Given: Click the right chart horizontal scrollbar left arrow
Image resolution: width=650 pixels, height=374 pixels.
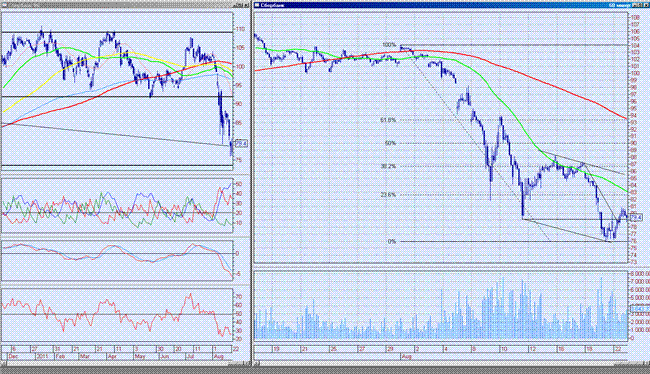Looking at the screenshot, I should pos(256,364).
